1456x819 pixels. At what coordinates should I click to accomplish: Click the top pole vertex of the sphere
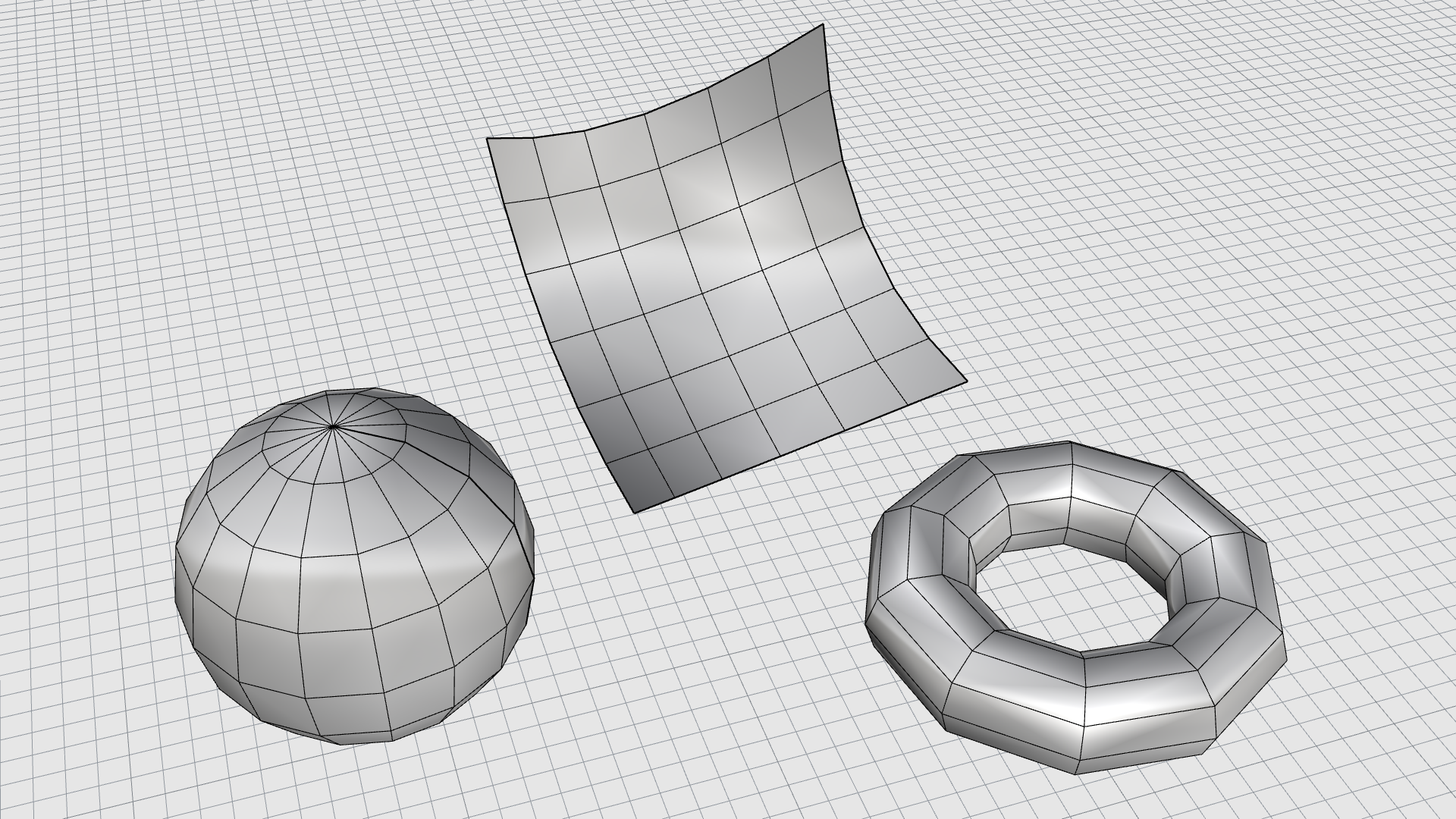pyautogui.click(x=333, y=428)
